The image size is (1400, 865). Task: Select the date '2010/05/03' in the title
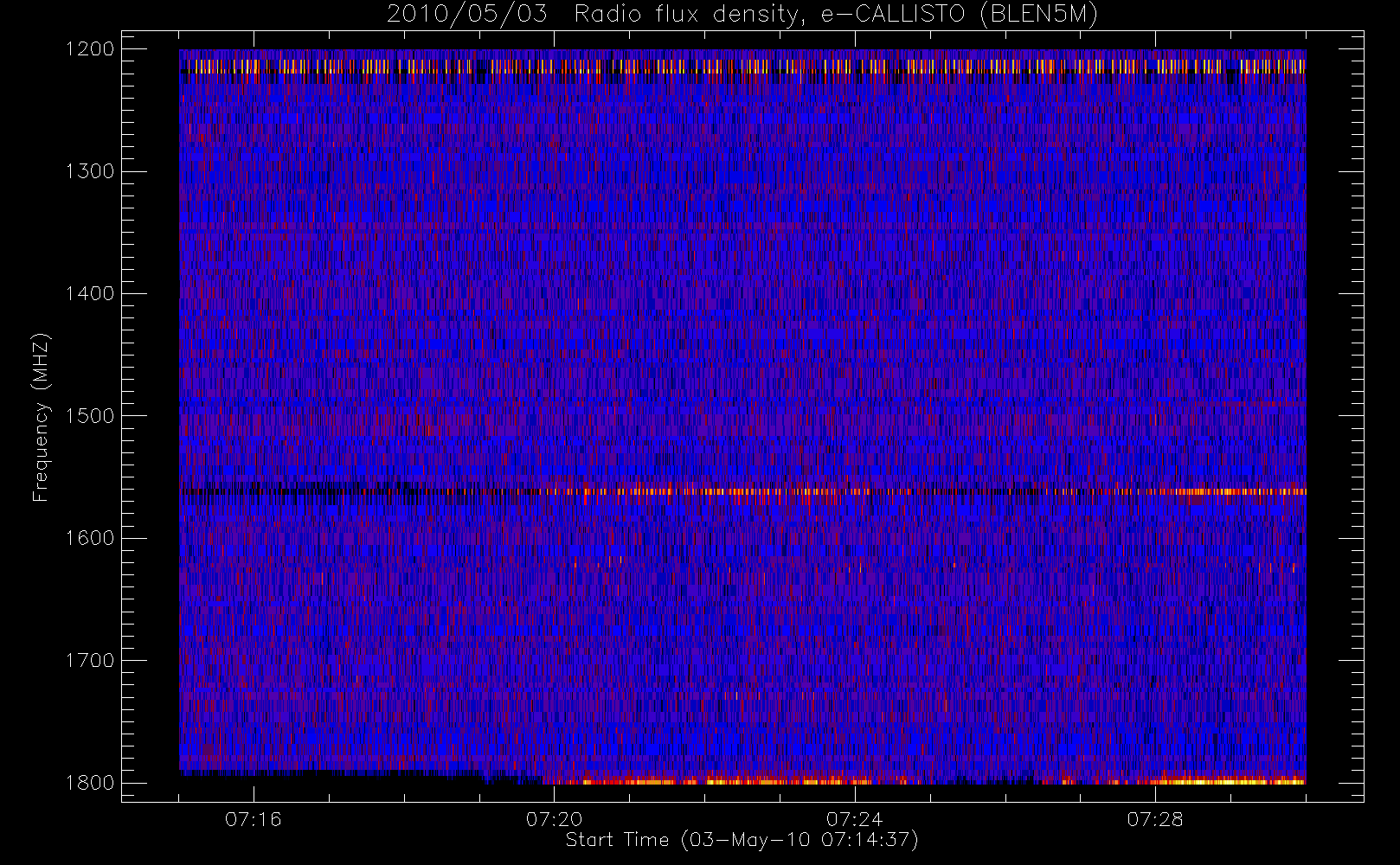click(466, 14)
